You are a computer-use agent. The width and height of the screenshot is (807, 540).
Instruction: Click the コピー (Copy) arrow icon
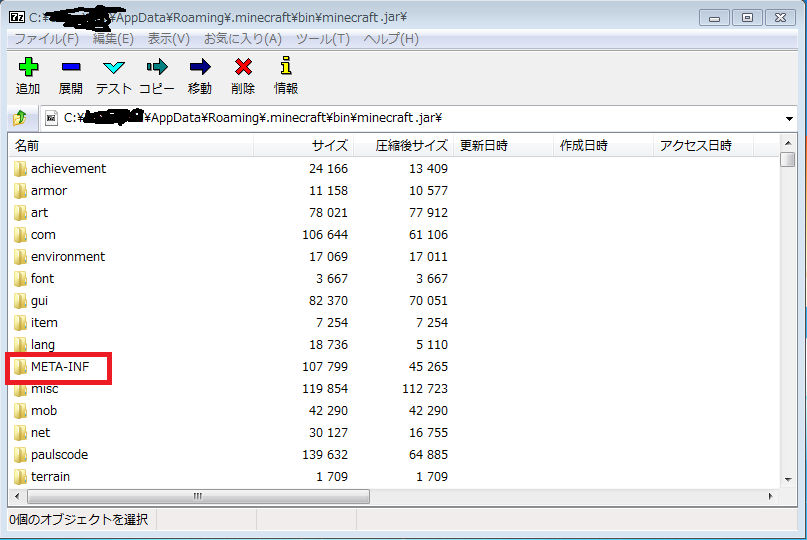[157, 67]
